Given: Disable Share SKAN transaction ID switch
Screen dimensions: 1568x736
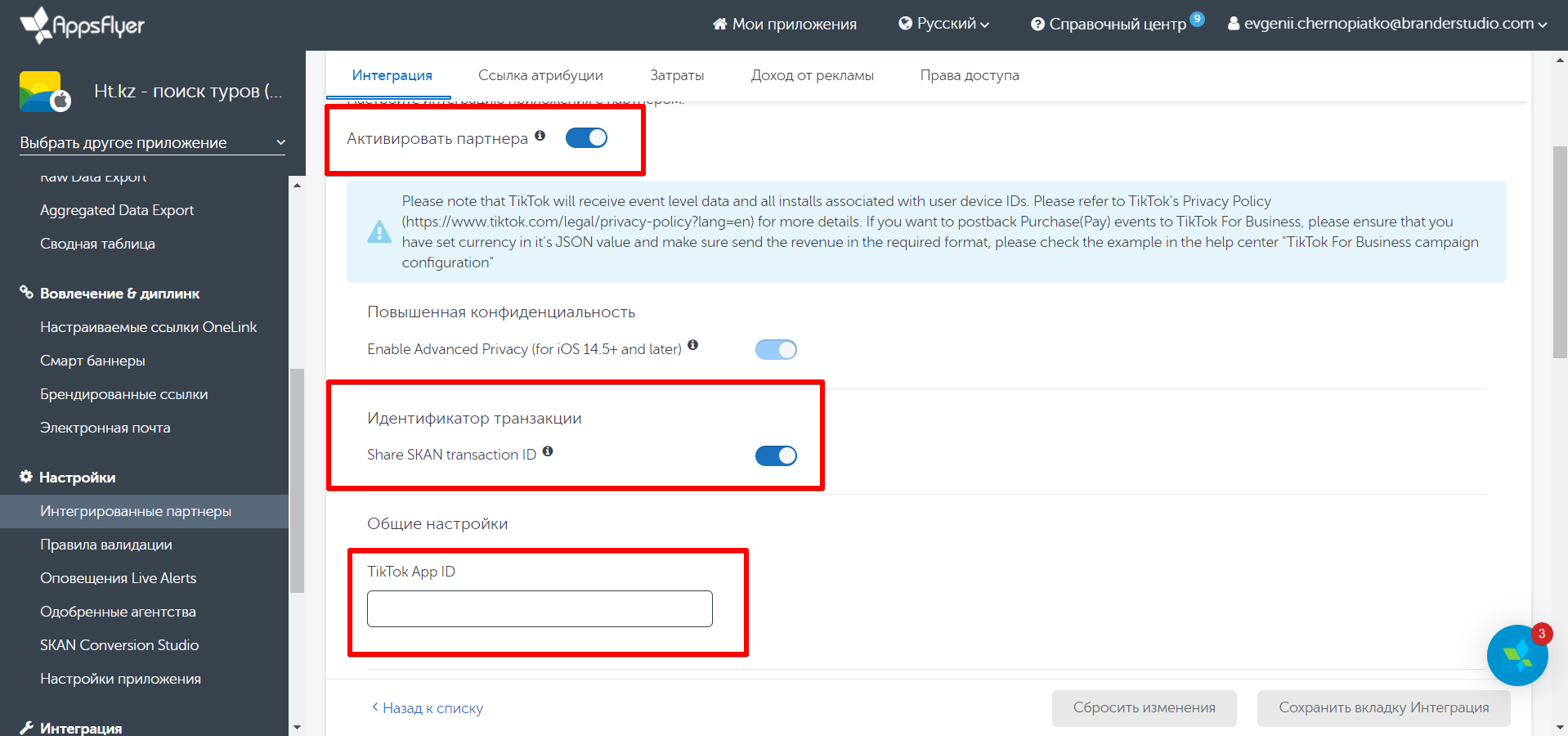Looking at the screenshot, I should point(775,456).
